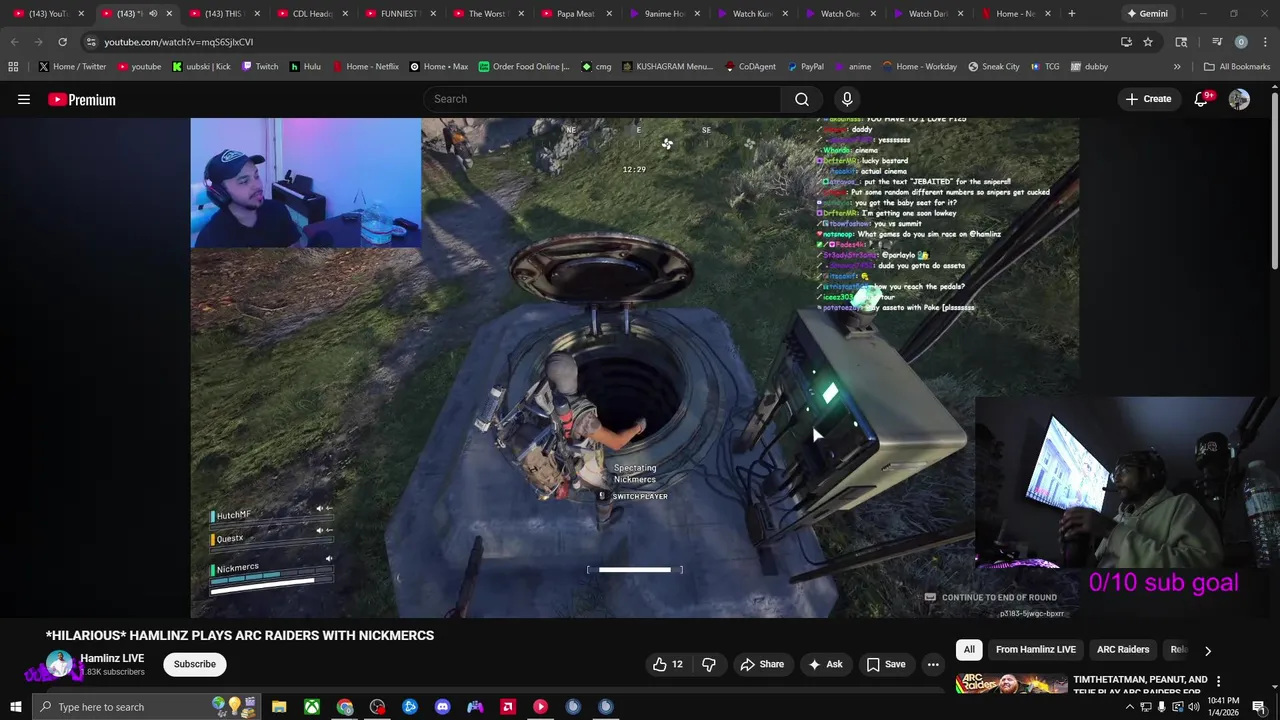
Task: Click the browser address bar URL
Action: [x=178, y=42]
